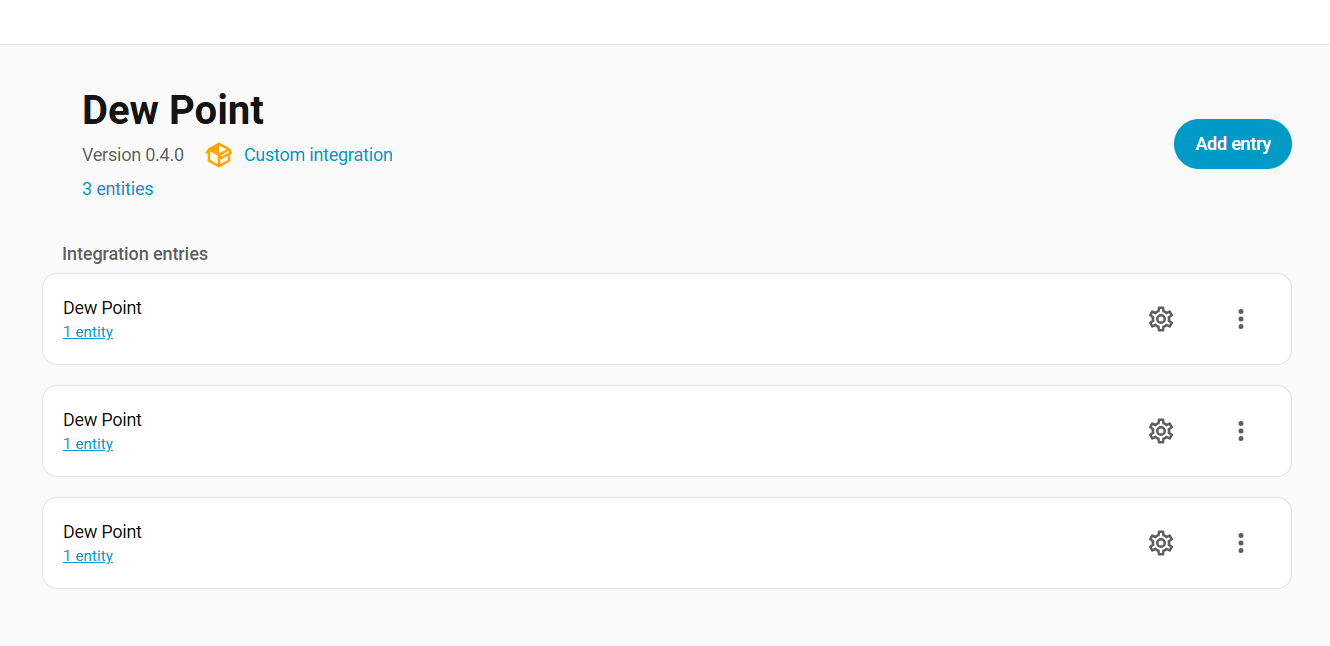Show more options for third Dew Point entry
Screen dimensions: 1330x646
(x=1240, y=543)
